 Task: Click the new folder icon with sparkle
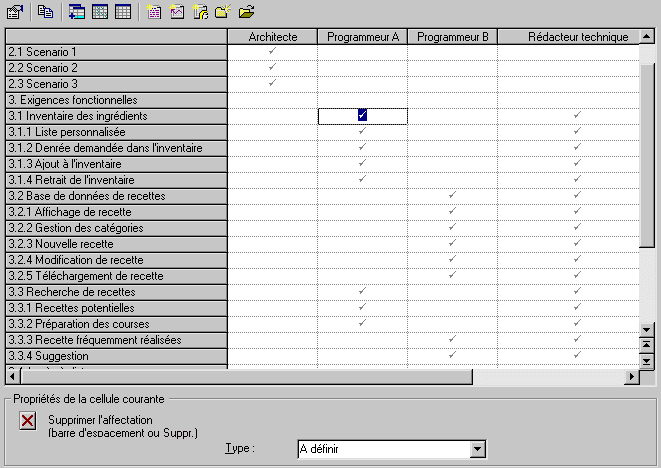click(x=223, y=12)
